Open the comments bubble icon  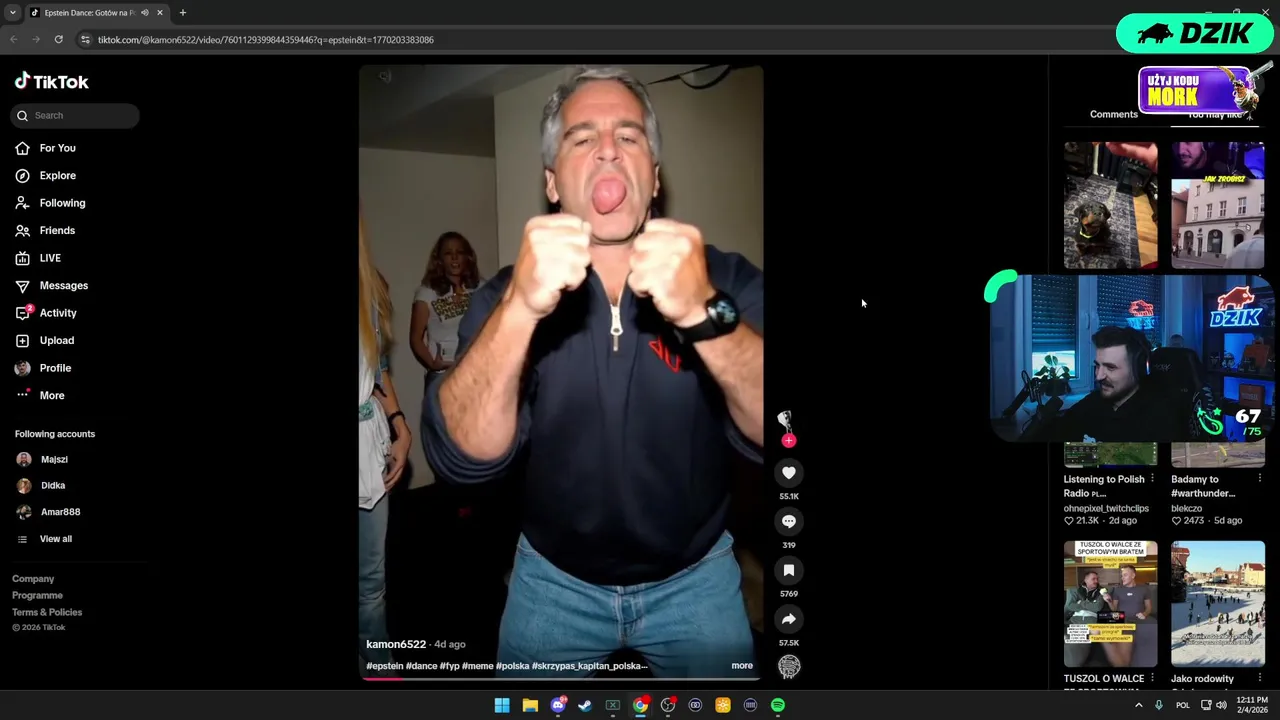point(789,521)
